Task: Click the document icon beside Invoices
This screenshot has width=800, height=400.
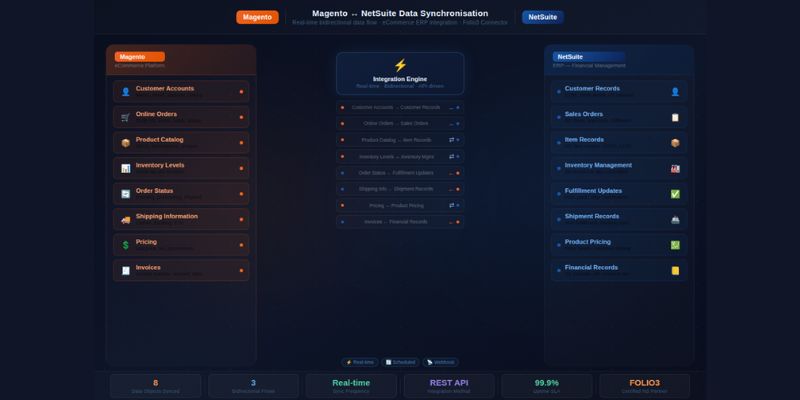Action: [x=126, y=271]
